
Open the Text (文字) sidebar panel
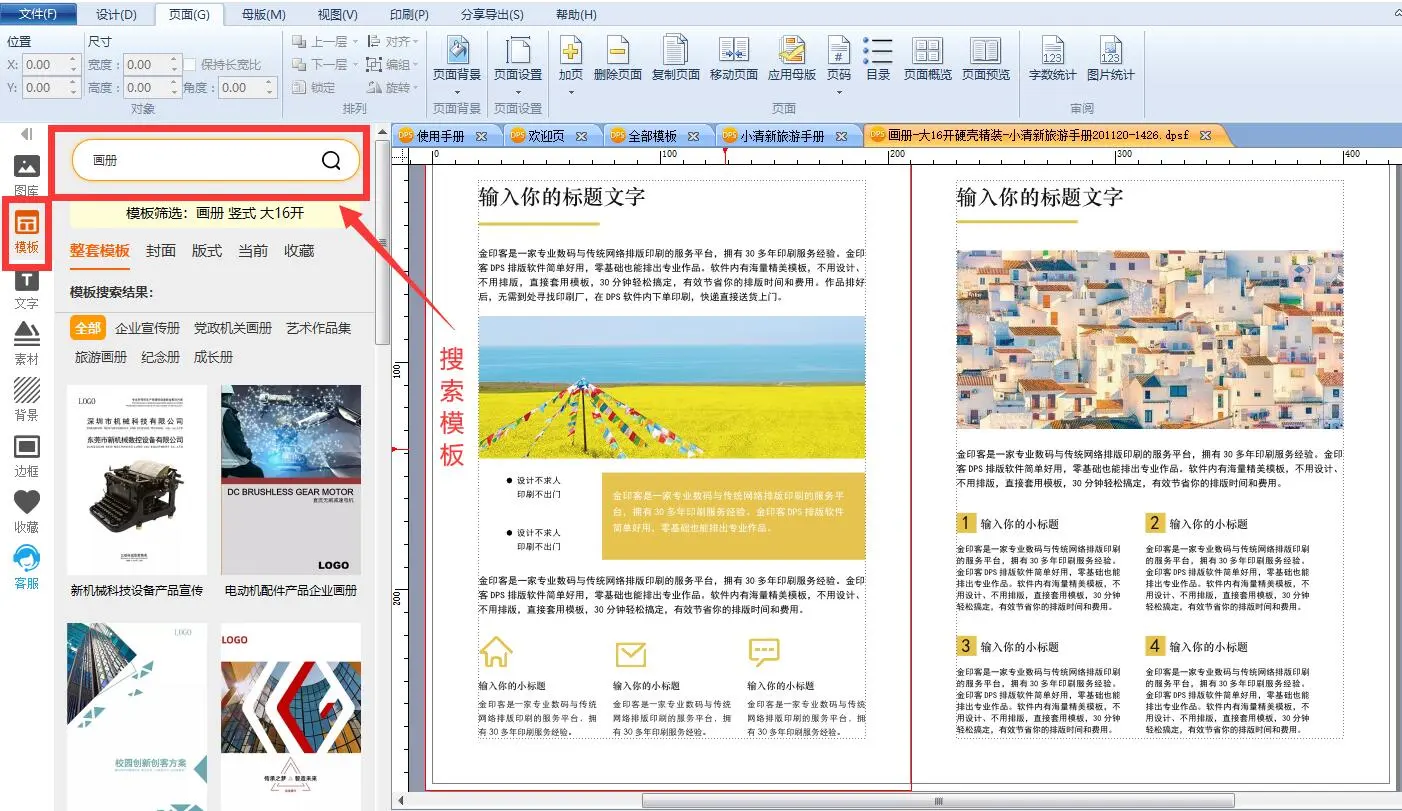[x=27, y=289]
